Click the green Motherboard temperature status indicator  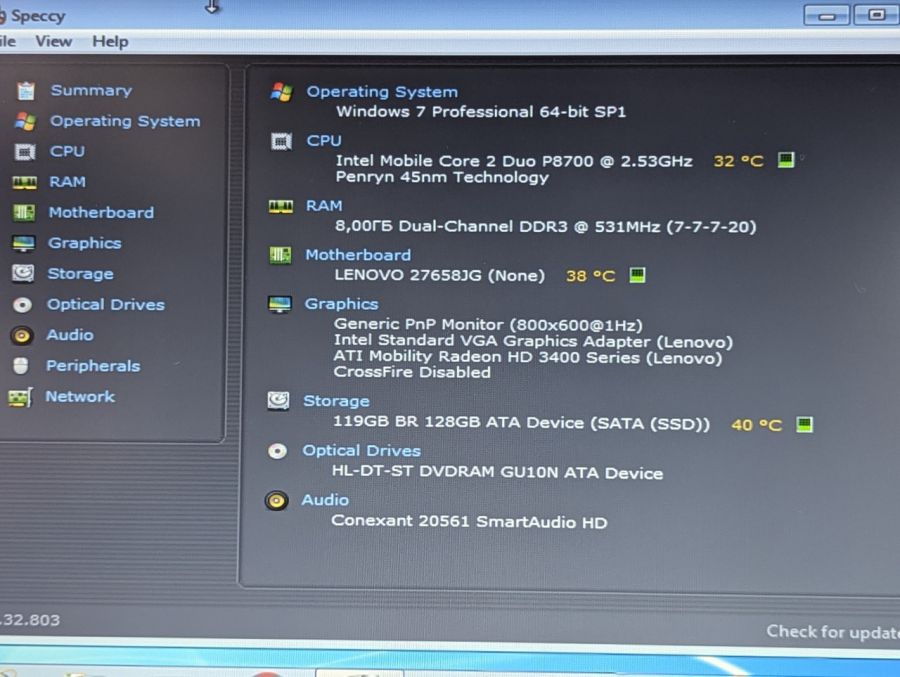click(637, 275)
